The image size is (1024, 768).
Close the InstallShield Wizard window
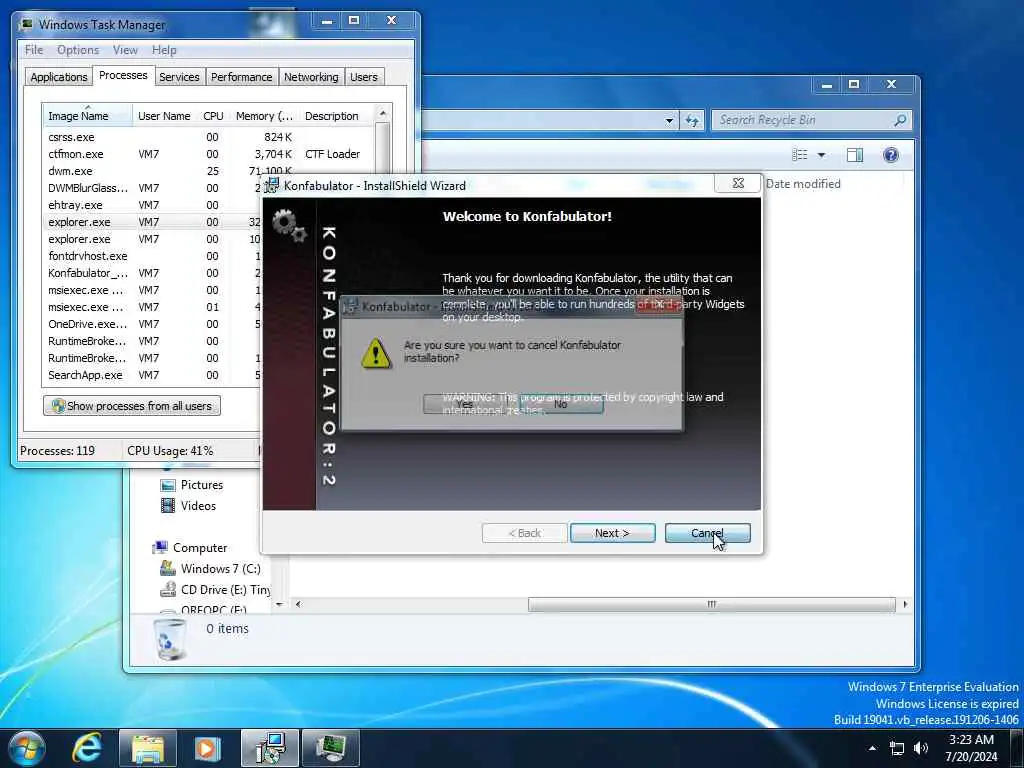738,184
